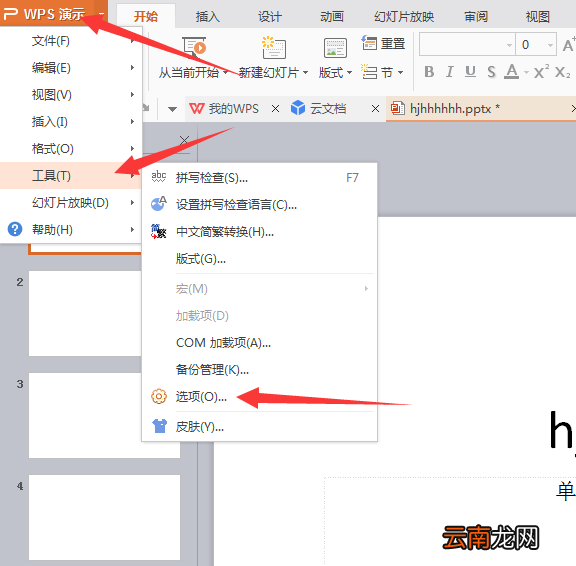Open 备份管理(K) entry
The width and height of the screenshot is (576, 566).
[x=259, y=369]
